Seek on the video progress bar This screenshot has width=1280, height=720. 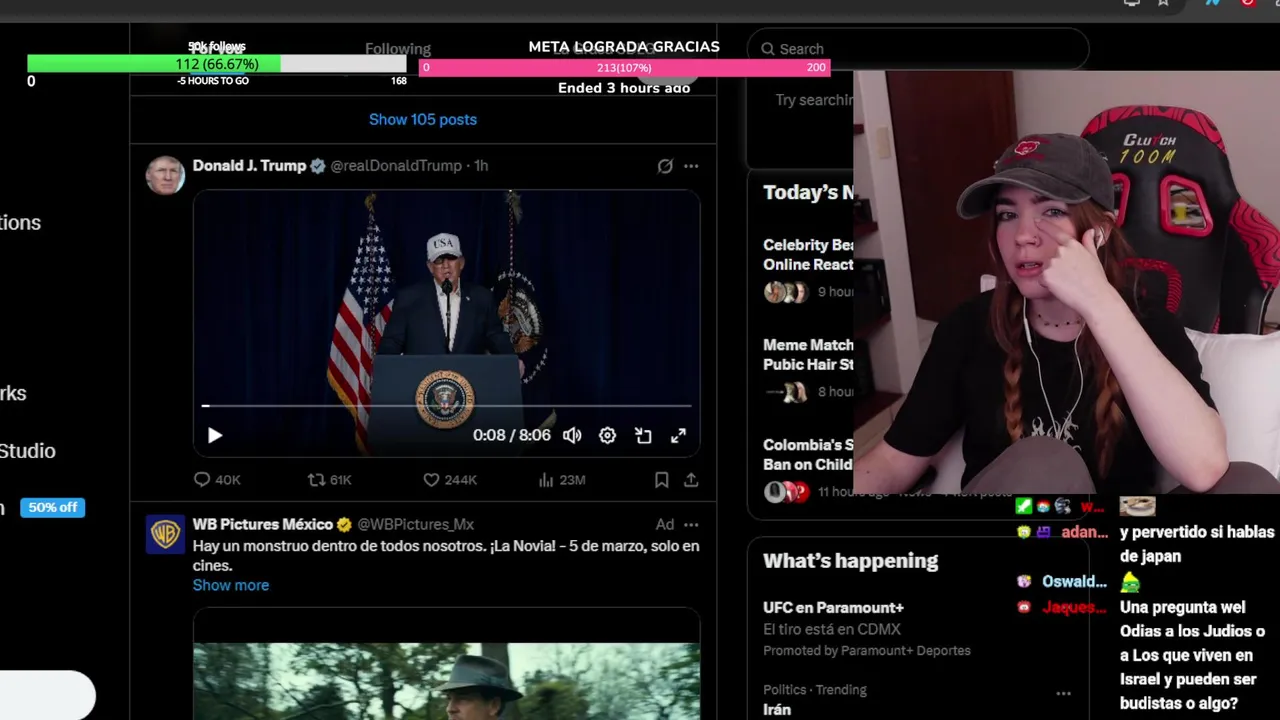coord(447,406)
